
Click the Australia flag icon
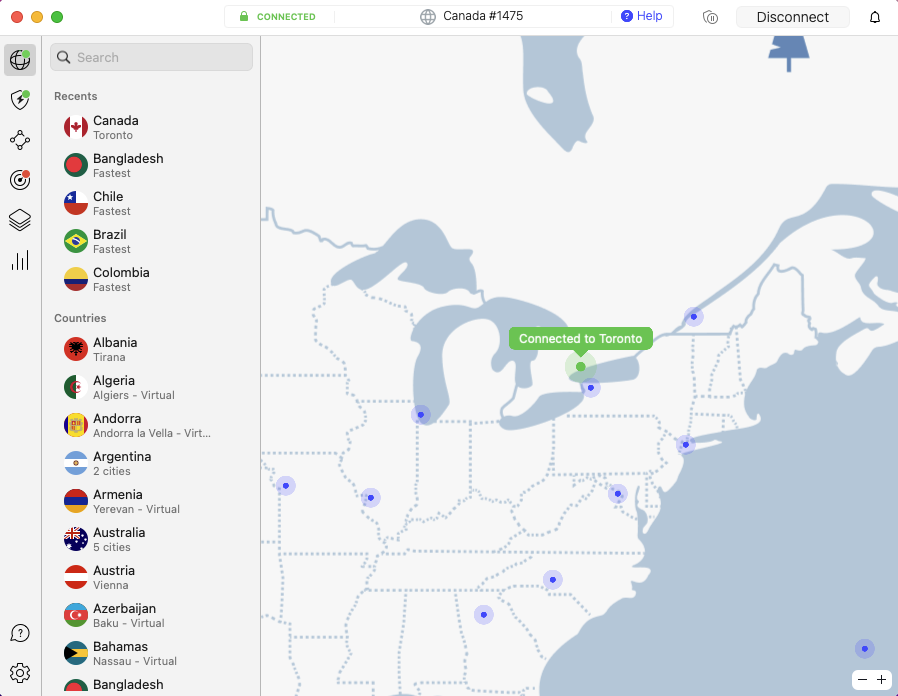pyautogui.click(x=76, y=539)
